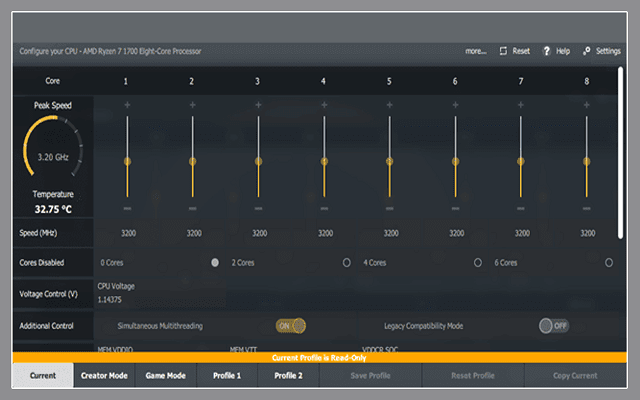Toggle Simultaneous Multithreading switch

point(291,325)
